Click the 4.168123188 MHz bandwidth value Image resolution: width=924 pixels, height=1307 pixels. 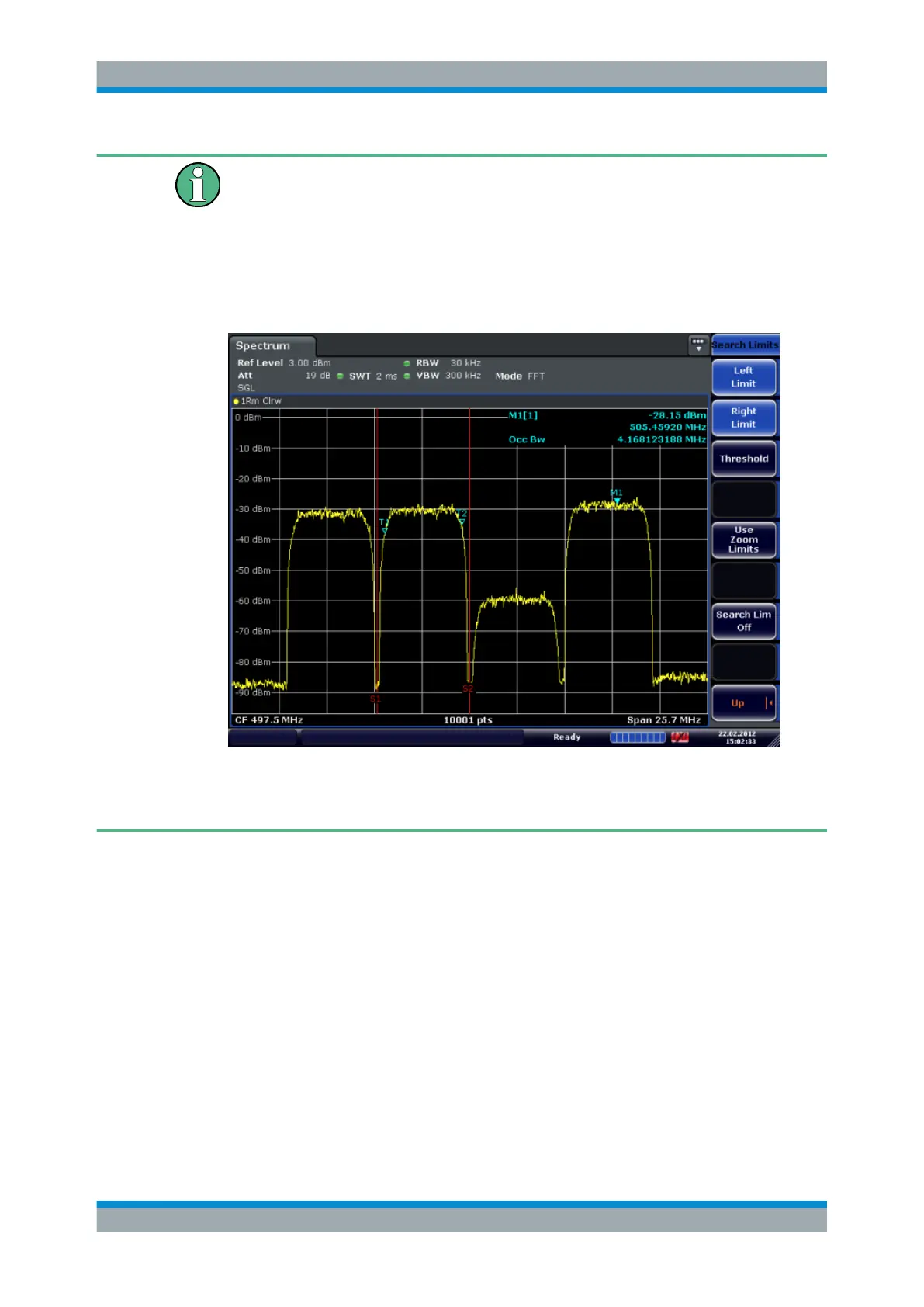662,440
